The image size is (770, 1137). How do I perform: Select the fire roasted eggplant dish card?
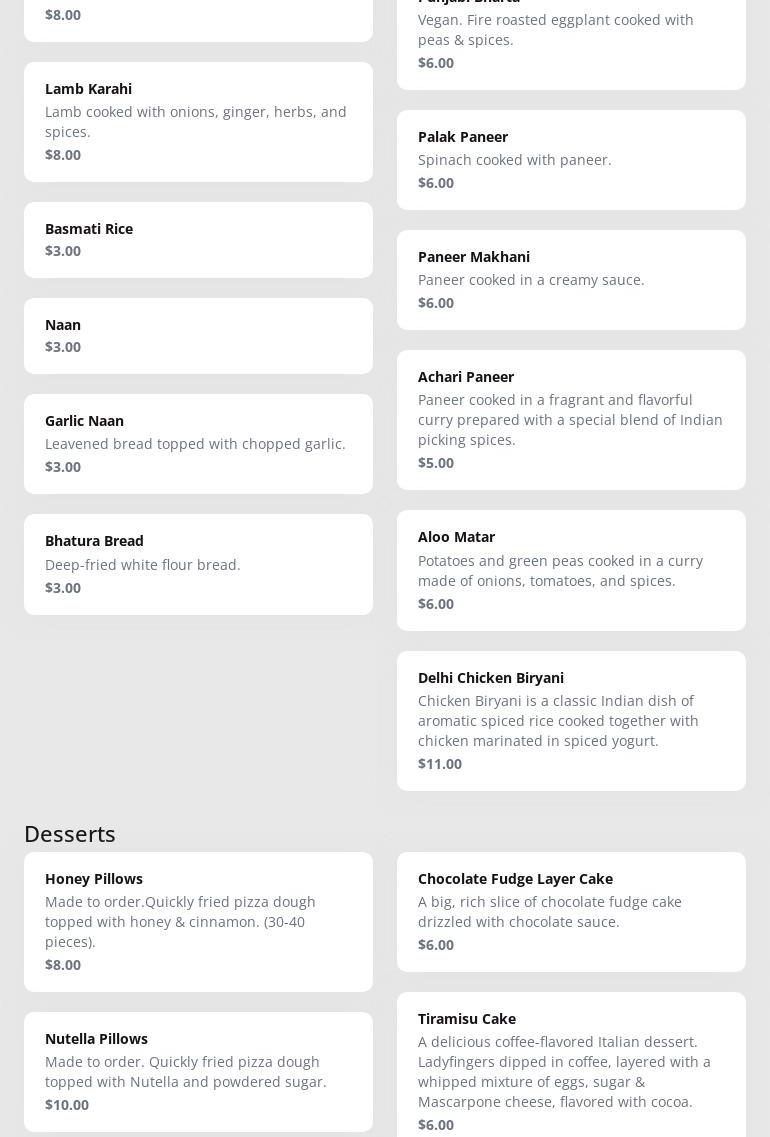(571, 40)
